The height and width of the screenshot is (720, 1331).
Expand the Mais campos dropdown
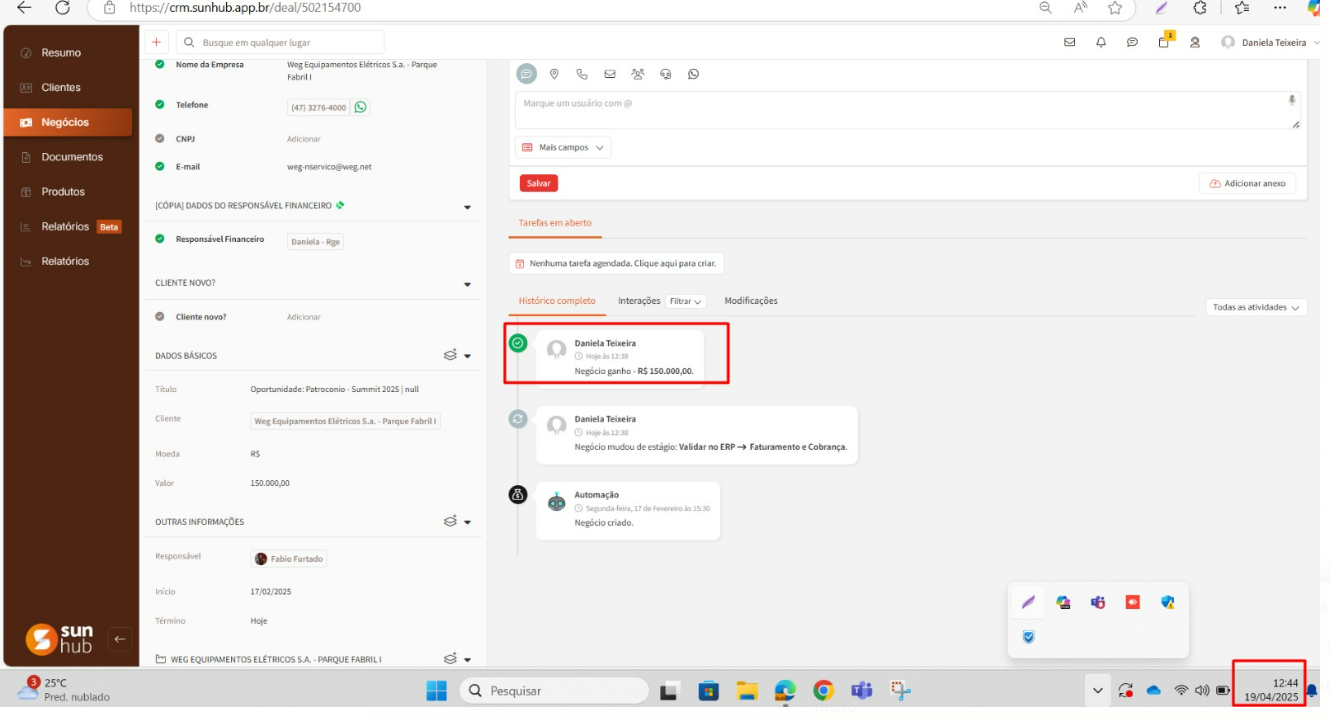click(563, 147)
